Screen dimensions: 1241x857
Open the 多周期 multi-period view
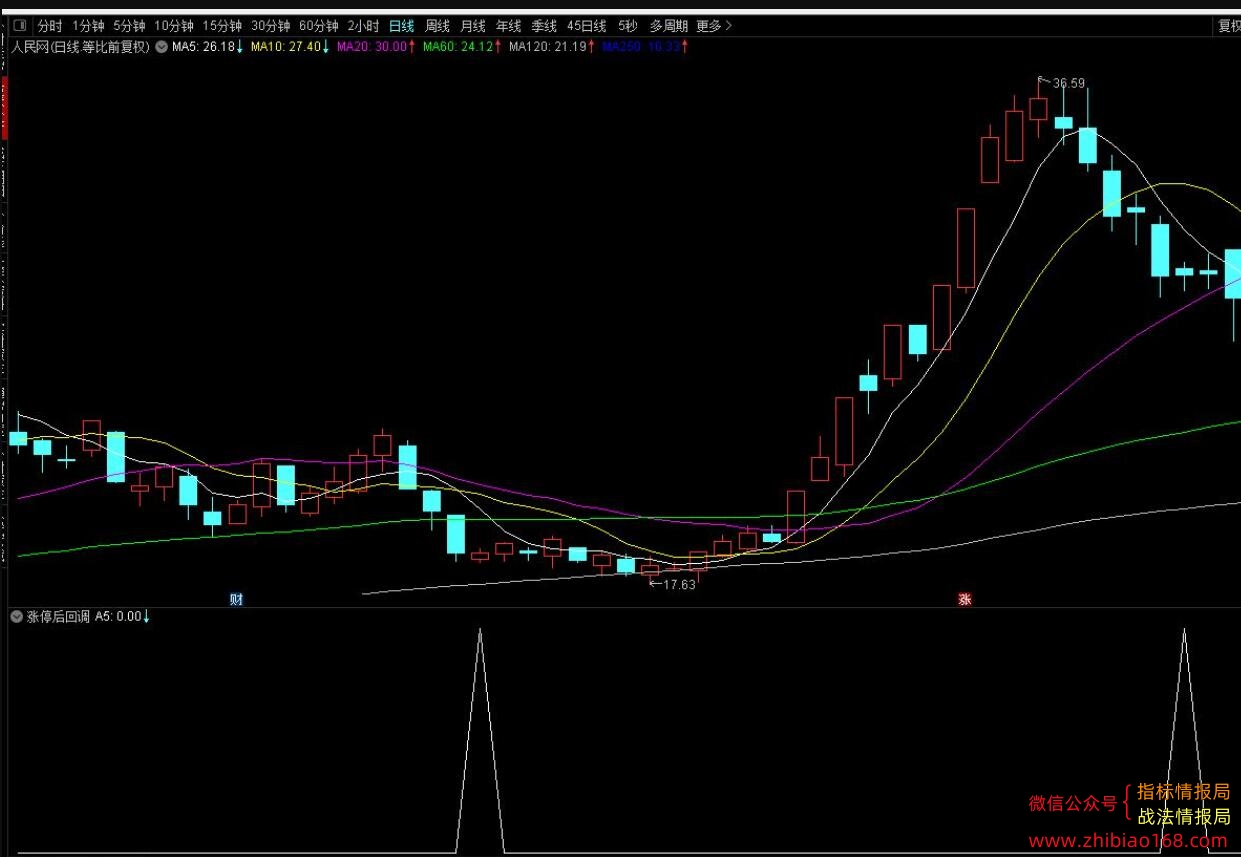[x=668, y=26]
